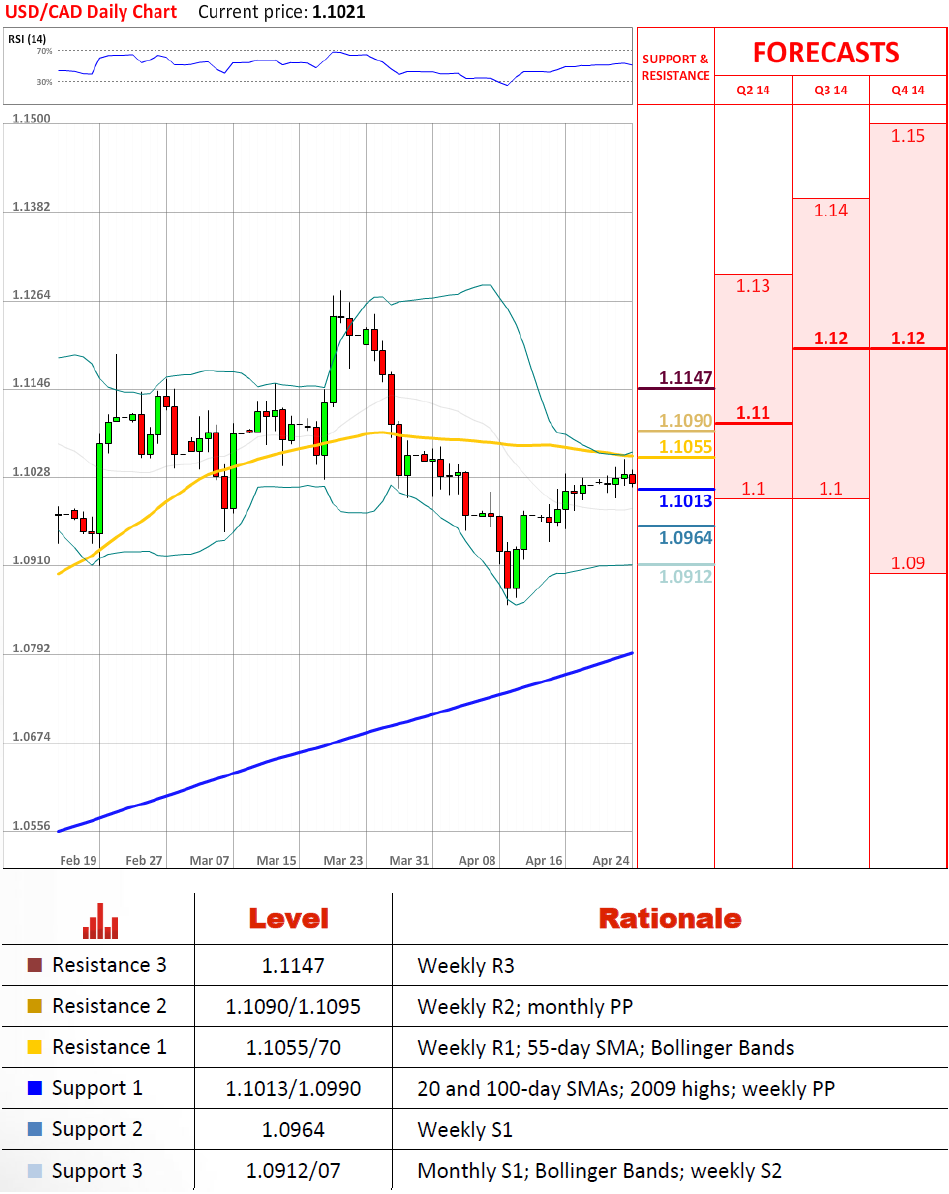Click the Resistance 1 yellow swatch
This screenshot has width=949, height=1194.
(34, 1047)
